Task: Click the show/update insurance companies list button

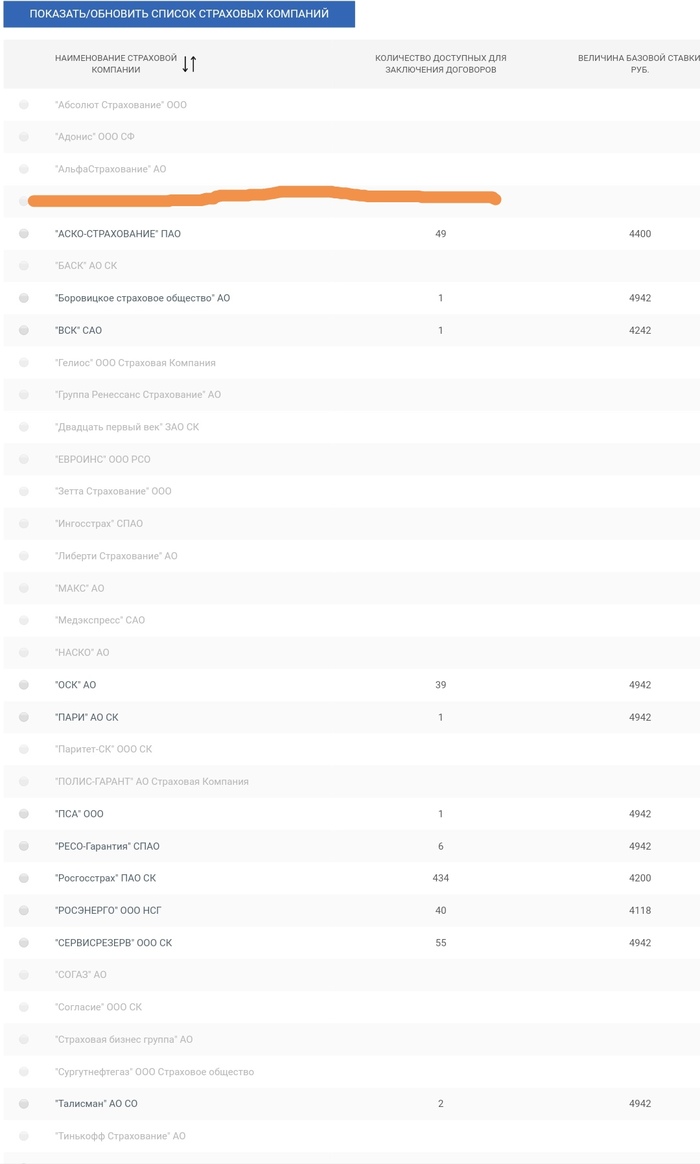Action: (179, 14)
